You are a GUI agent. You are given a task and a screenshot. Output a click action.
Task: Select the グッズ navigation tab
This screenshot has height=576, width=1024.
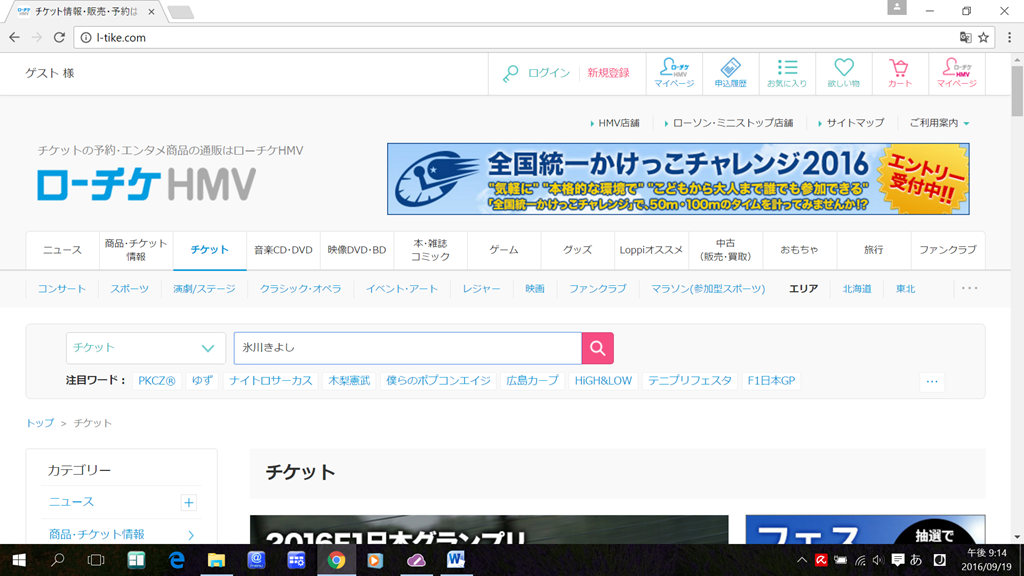coord(577,249)
